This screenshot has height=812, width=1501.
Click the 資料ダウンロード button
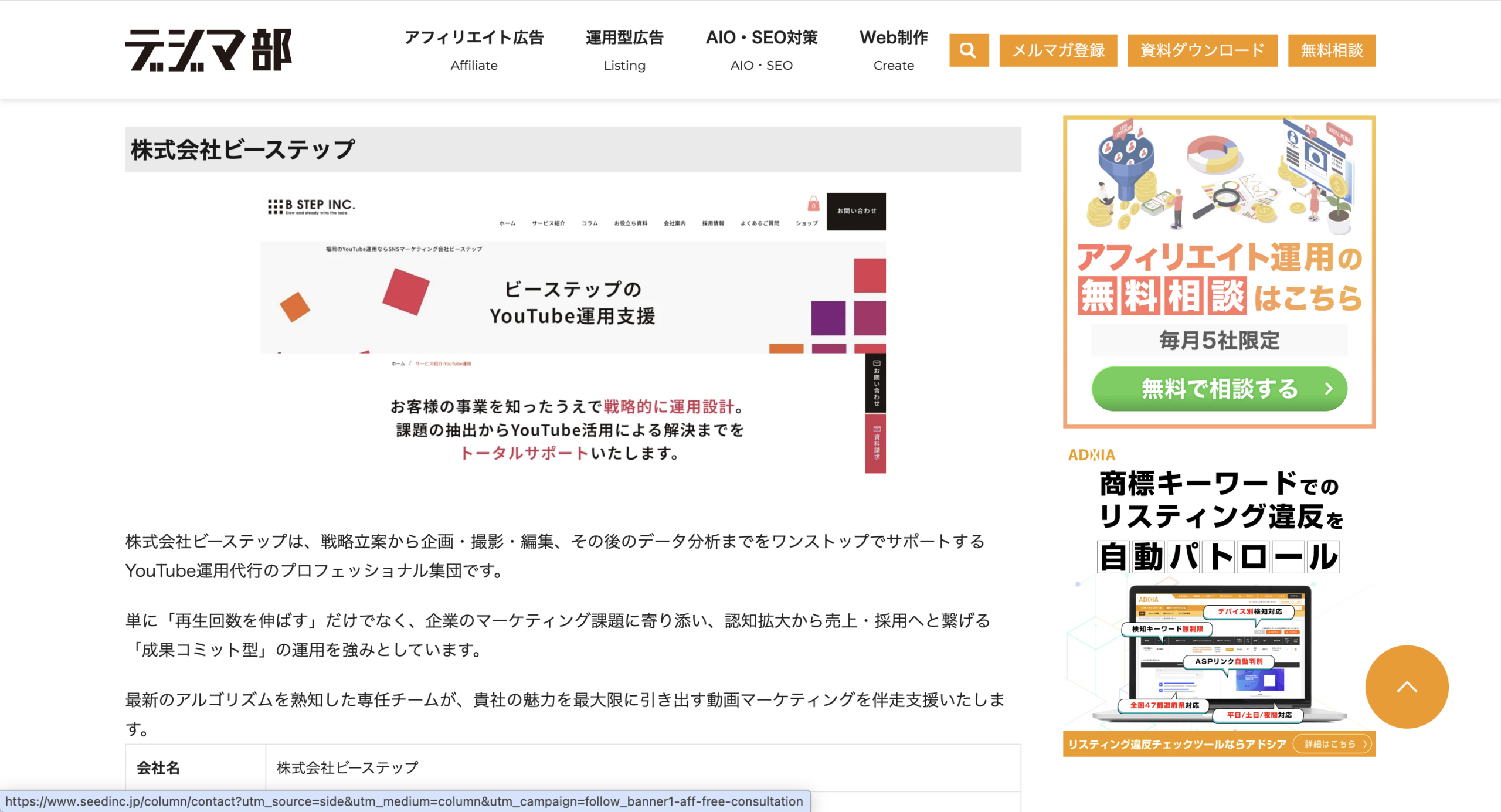tap(1203, 50)
